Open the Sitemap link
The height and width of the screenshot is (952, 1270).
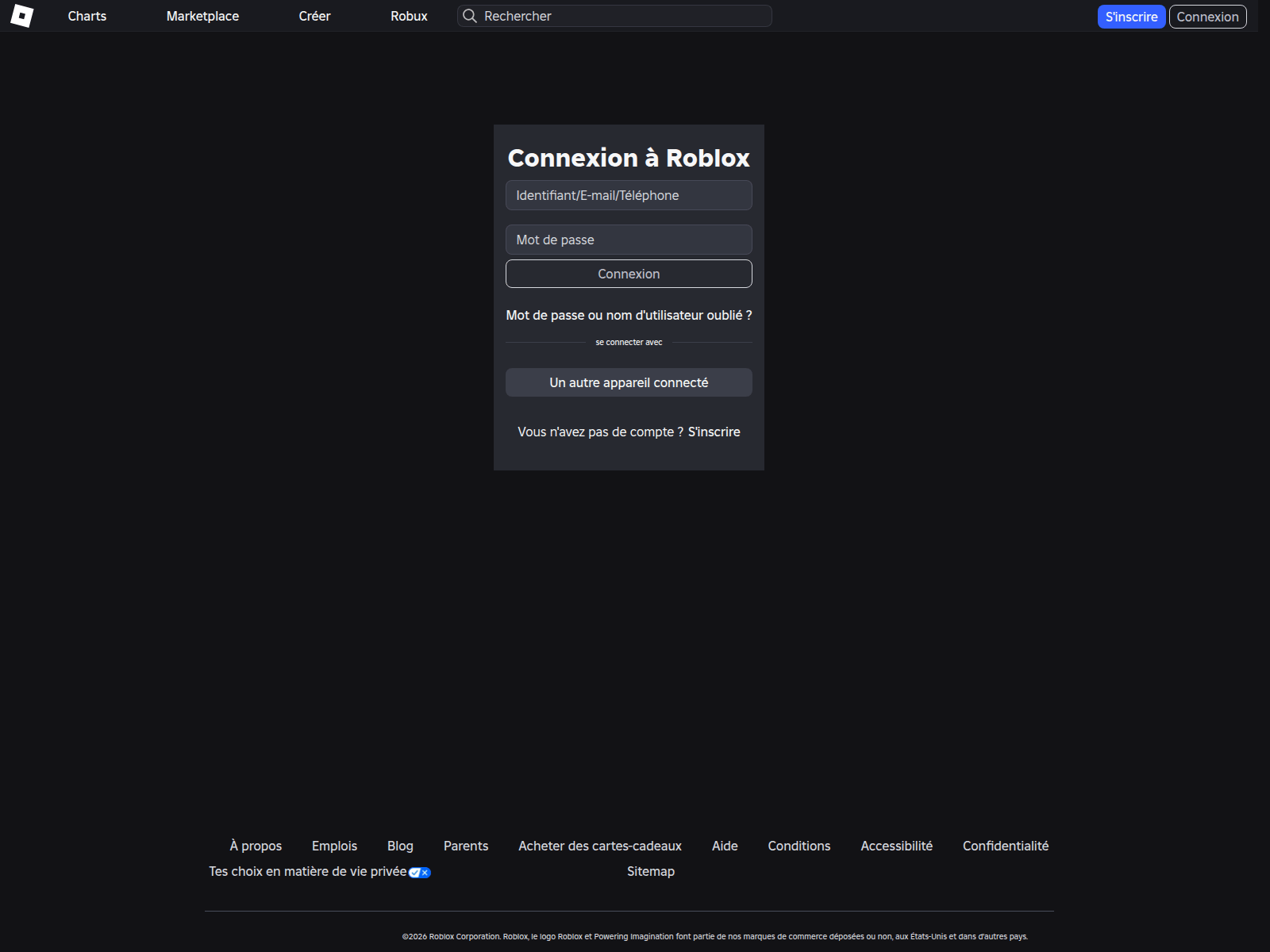point(651,871)
